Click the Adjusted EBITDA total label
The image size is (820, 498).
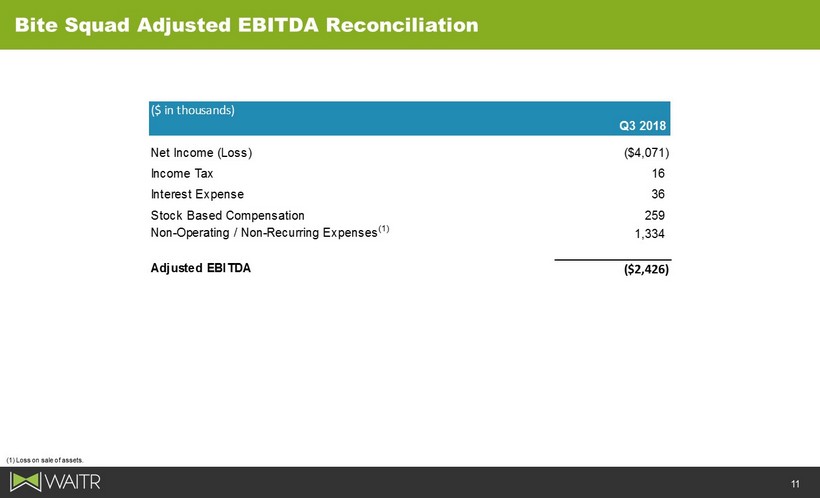[x=201, y=268]
